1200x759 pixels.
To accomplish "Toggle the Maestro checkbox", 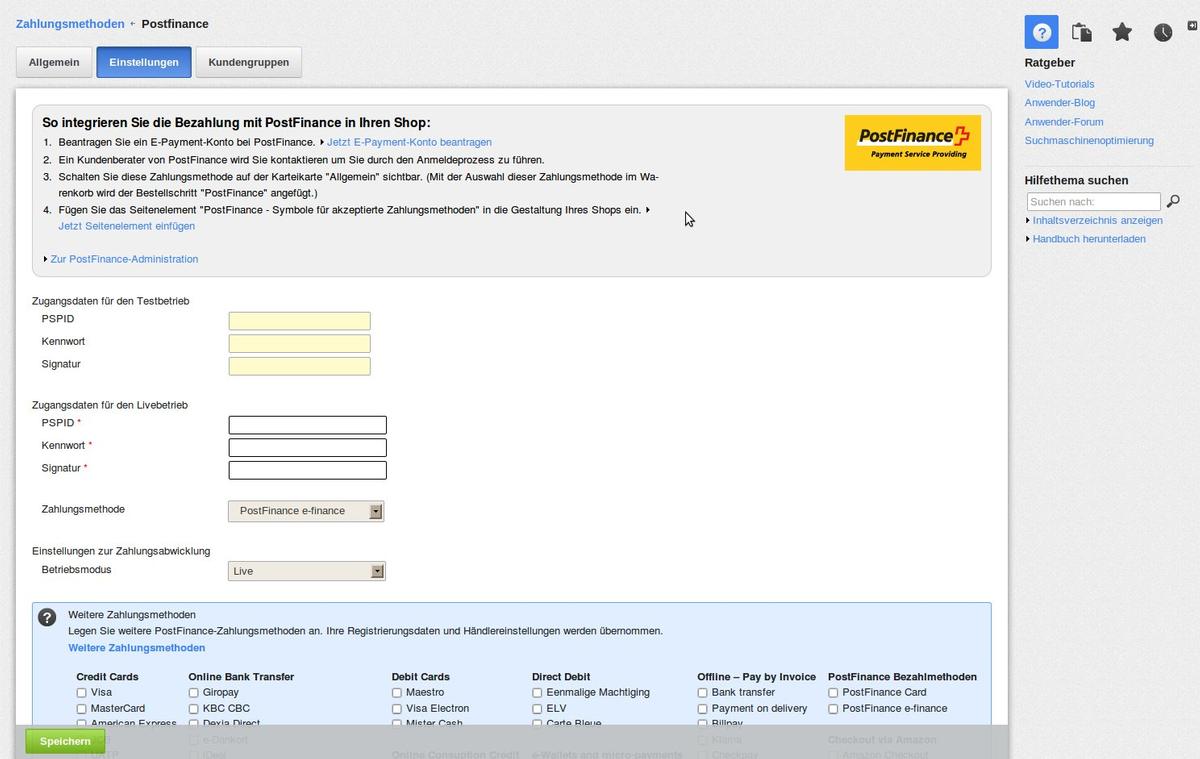I will click(397, 692).
